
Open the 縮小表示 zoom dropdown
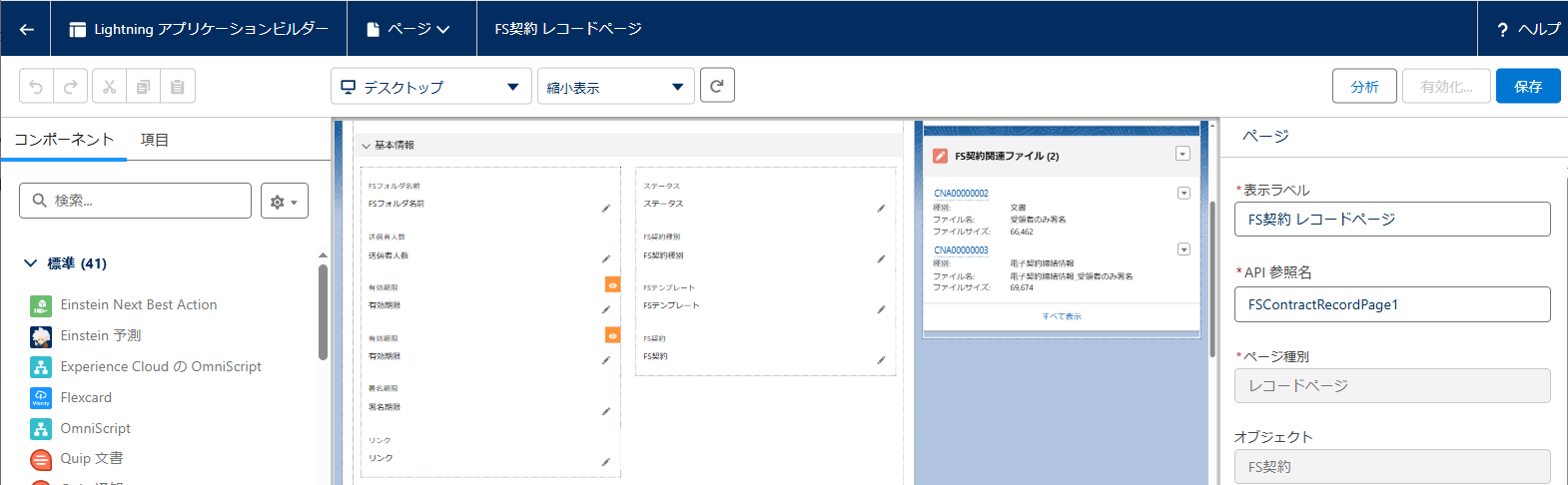(615, 87)
